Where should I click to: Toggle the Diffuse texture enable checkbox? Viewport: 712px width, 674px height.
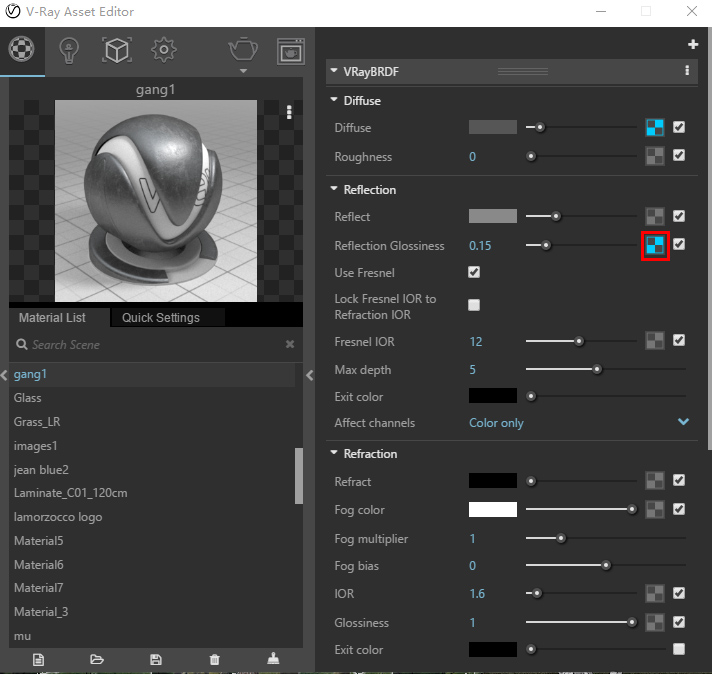pos(678,127)
